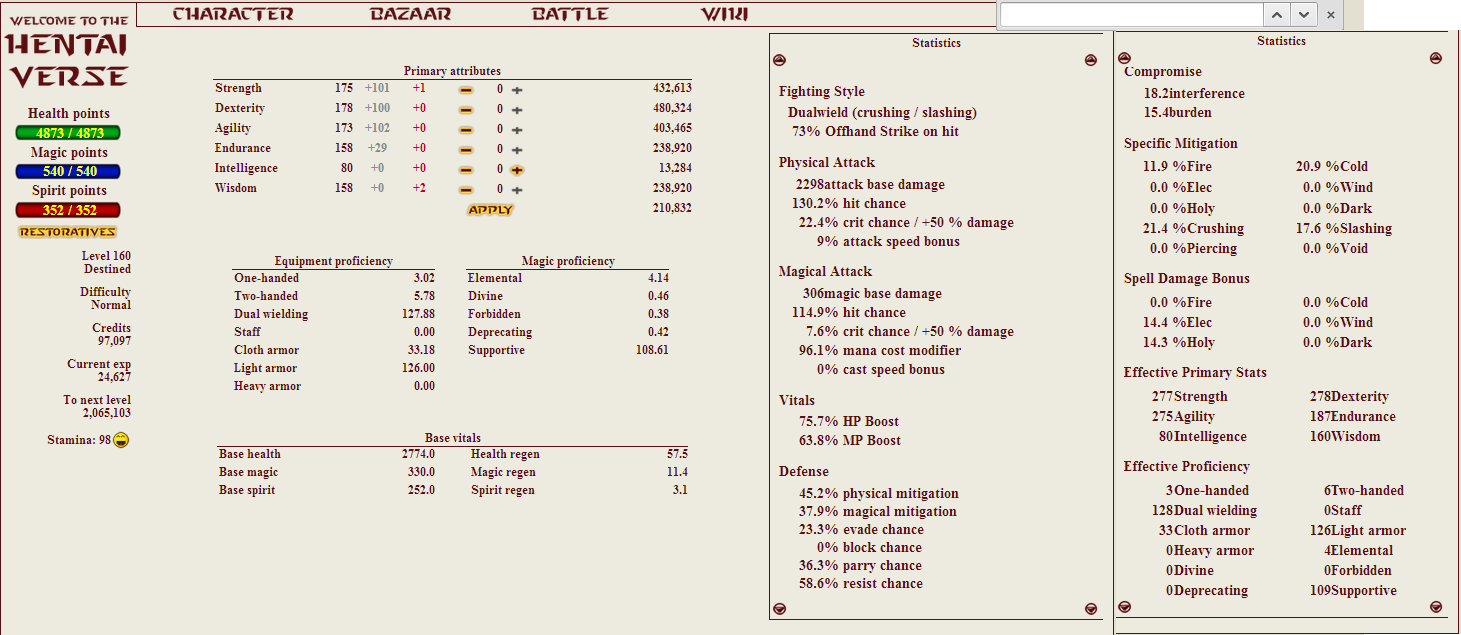Click the 2298 attack base damage line

870,184
